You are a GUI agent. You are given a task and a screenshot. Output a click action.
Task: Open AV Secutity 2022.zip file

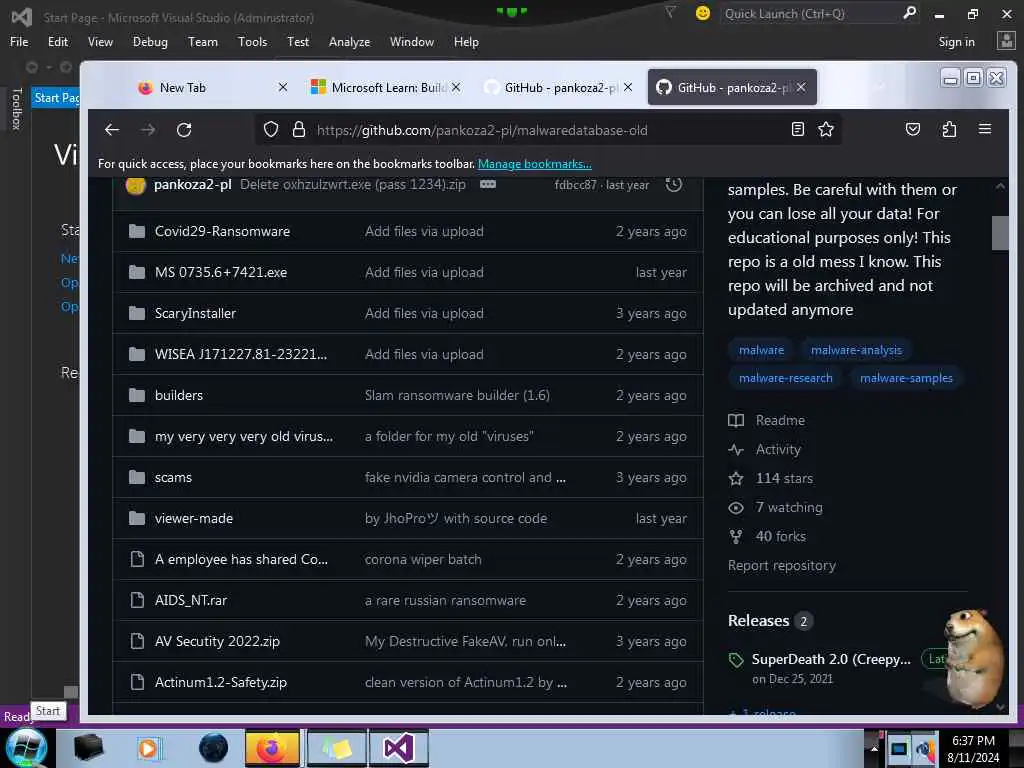coord(217,641)
